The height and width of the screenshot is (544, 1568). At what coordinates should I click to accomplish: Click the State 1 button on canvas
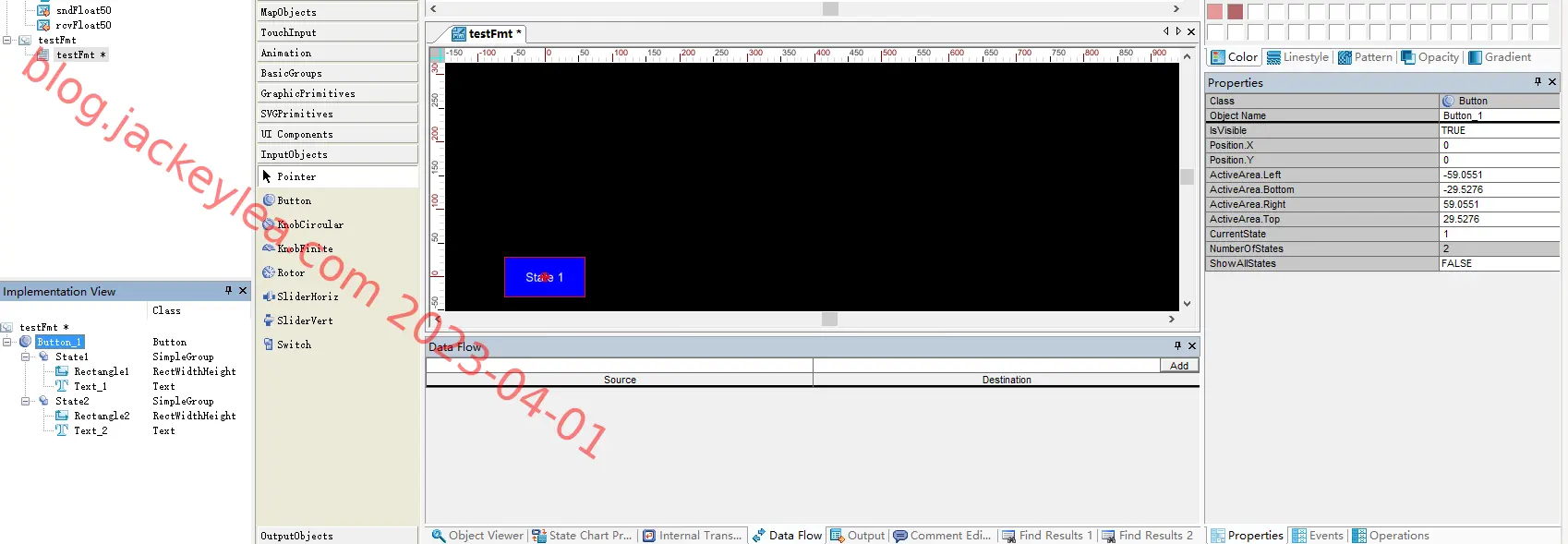(545, 277)
